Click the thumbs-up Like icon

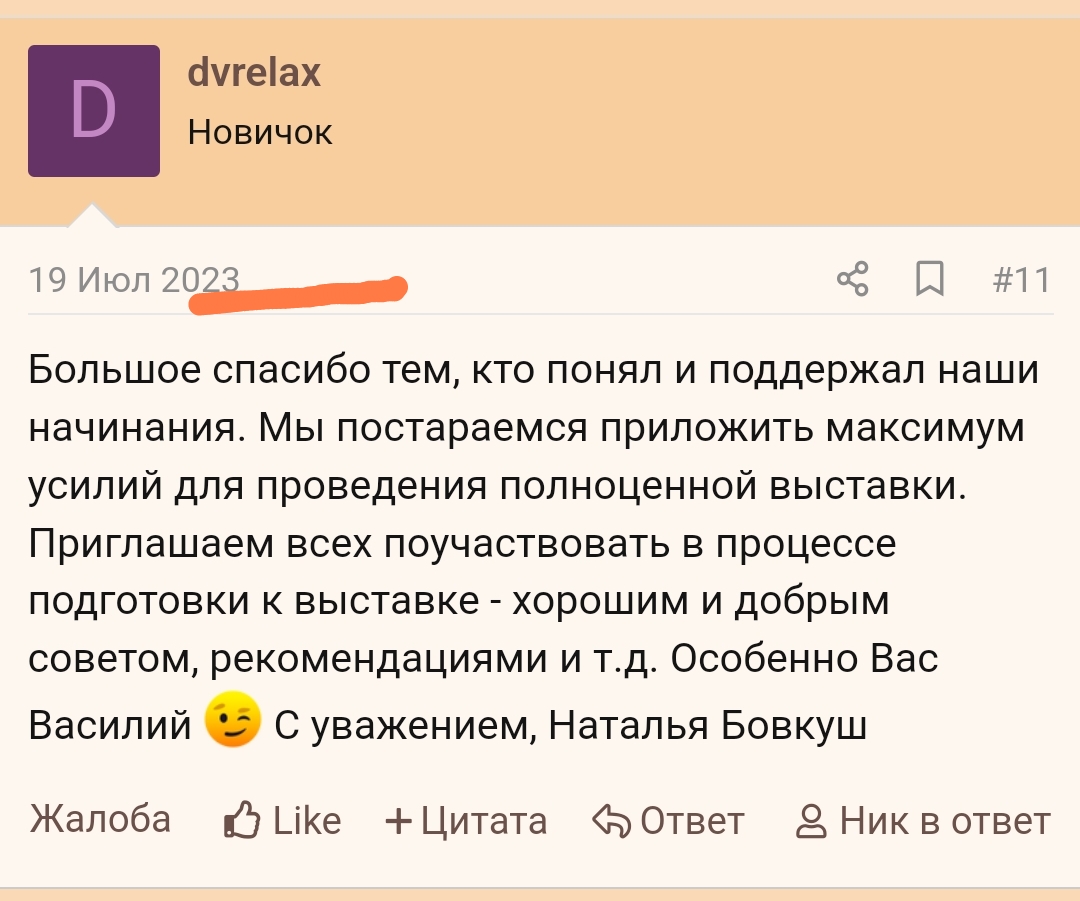coord(241,821)
